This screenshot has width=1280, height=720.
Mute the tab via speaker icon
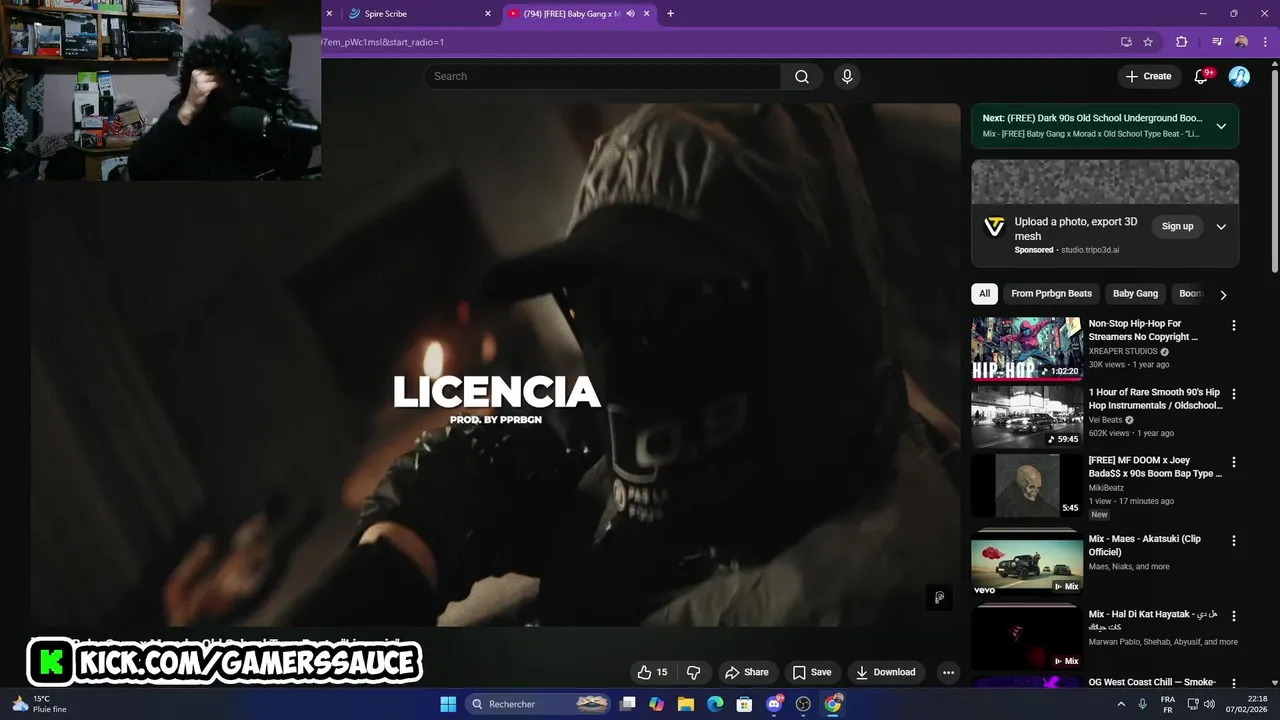click(x=631, y=14)
